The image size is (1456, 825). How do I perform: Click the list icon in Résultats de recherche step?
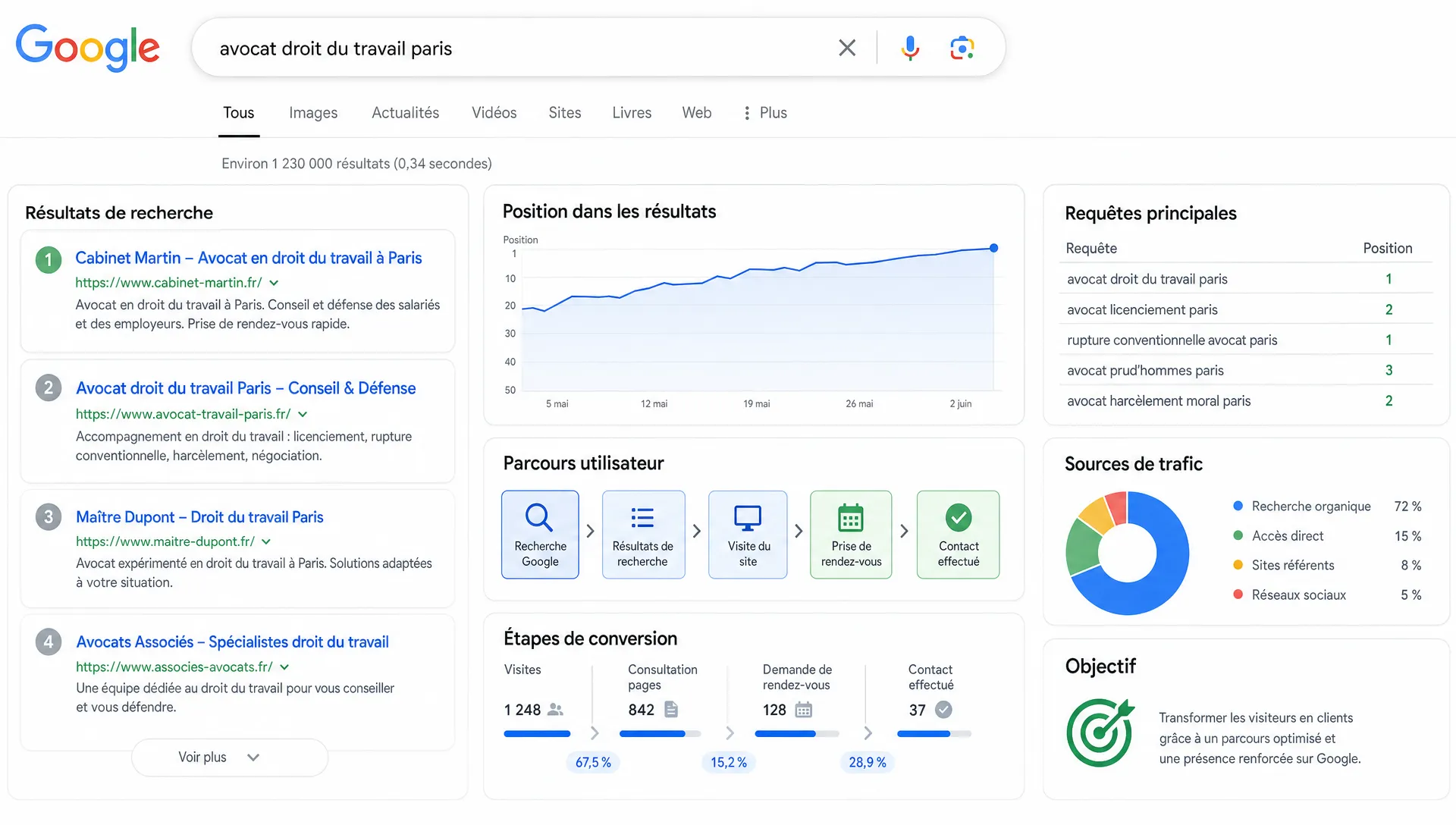pyautogui.click(x=642, y=518)
